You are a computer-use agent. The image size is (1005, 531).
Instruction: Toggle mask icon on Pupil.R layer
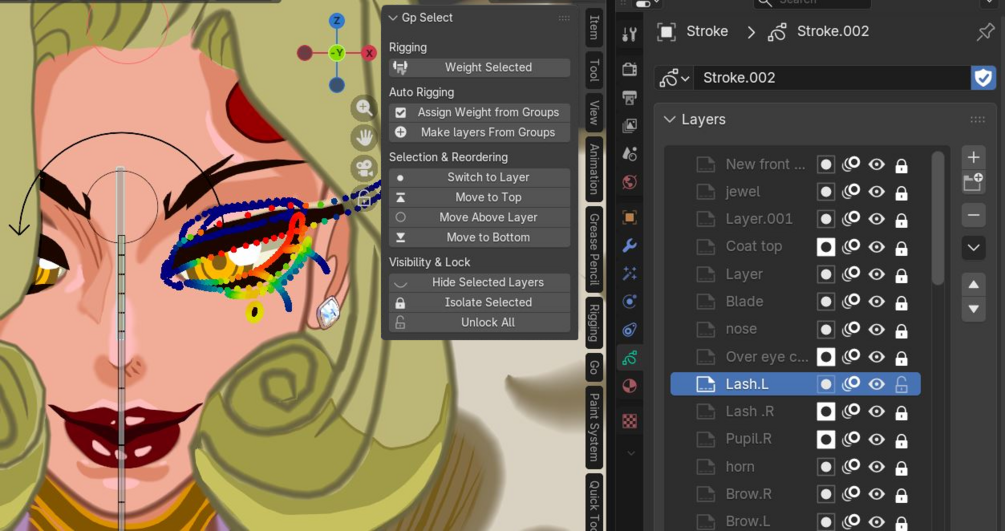coord(826,439)
